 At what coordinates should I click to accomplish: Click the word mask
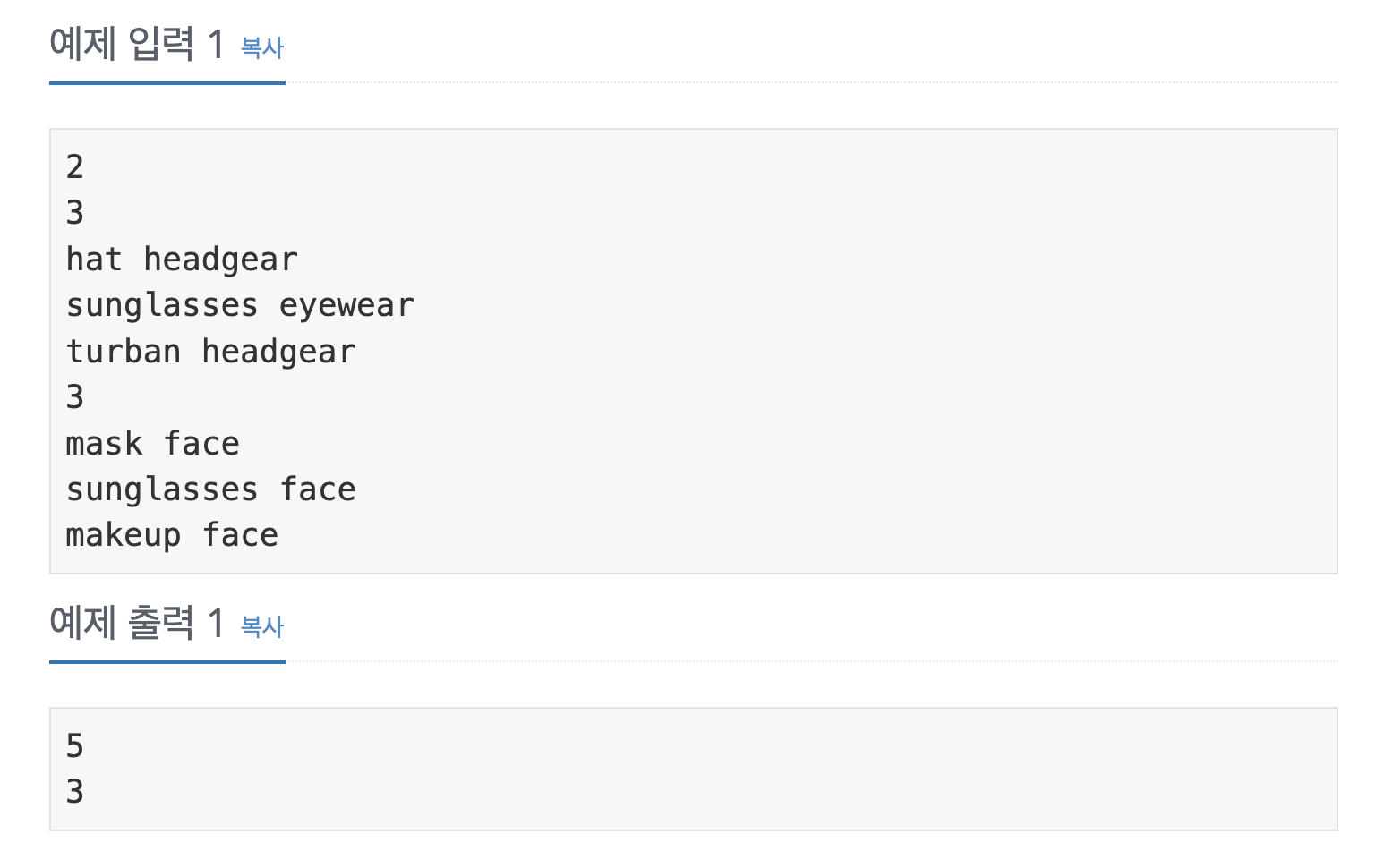pos(104,444)
